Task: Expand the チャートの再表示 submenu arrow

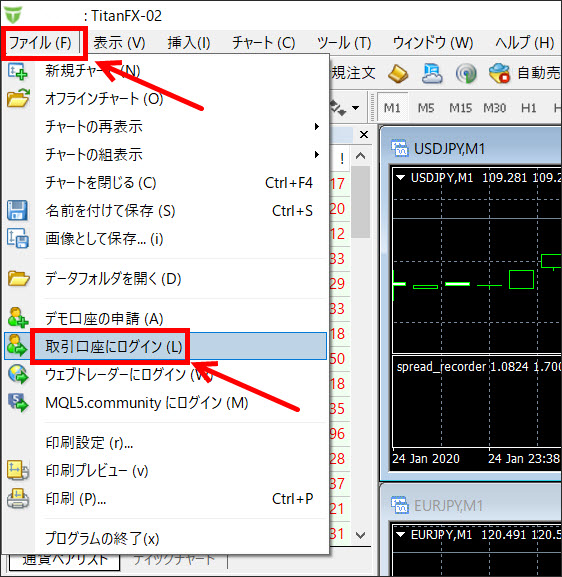Action: pyautogui.click(x=317, y=127)
